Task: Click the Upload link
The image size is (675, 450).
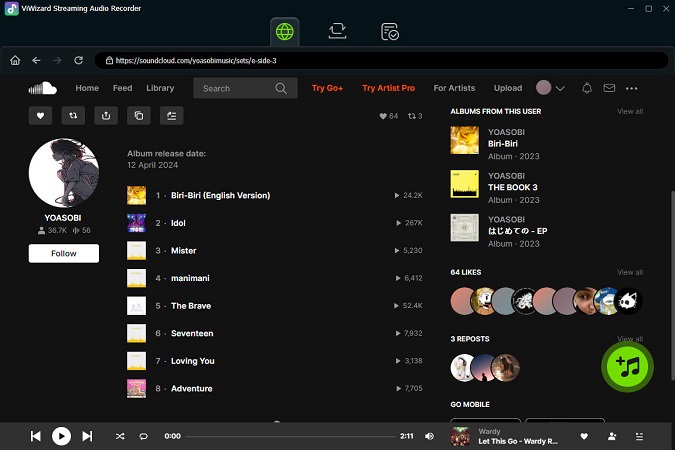Action: [508, 88]
